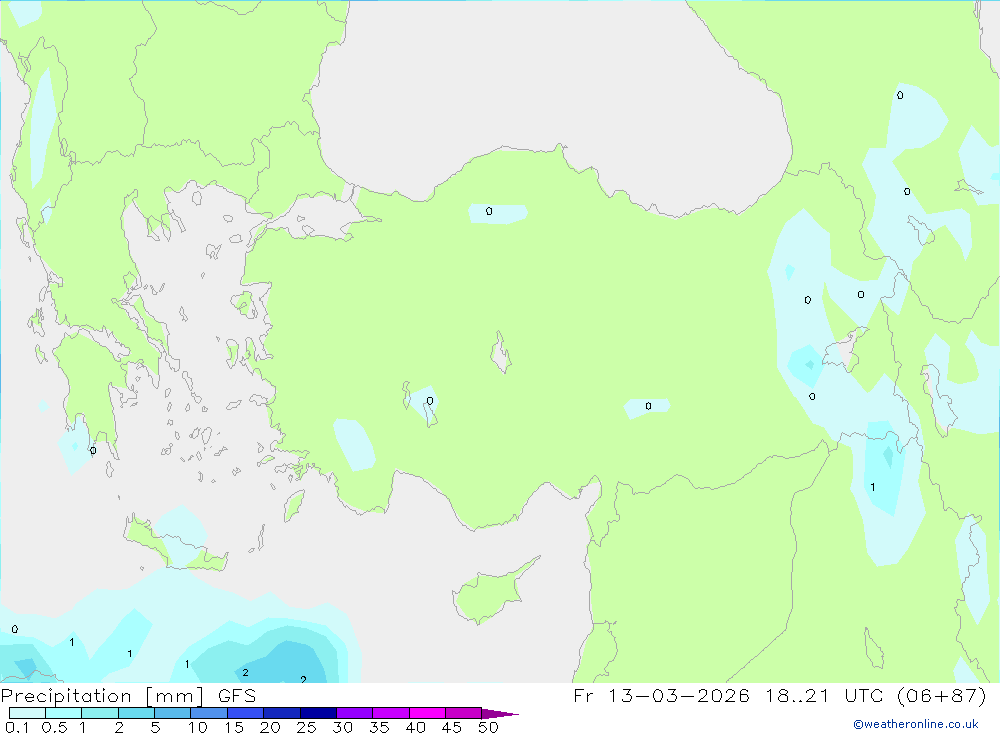Image resolution: width=1000 pixels, height=733 pixels.
Task: Open the weatheronline.co.uk copyright link
Action: click(x=916, y=724)
